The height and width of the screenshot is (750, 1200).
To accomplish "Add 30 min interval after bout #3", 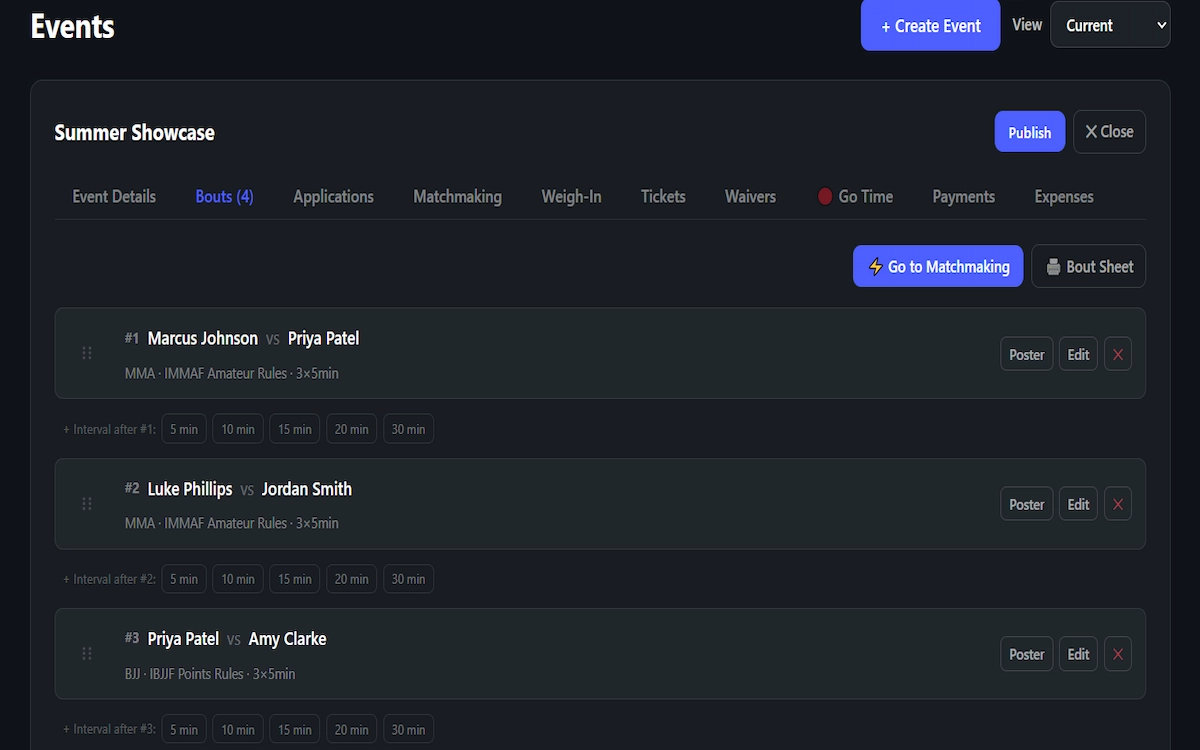I will point(408,729).
